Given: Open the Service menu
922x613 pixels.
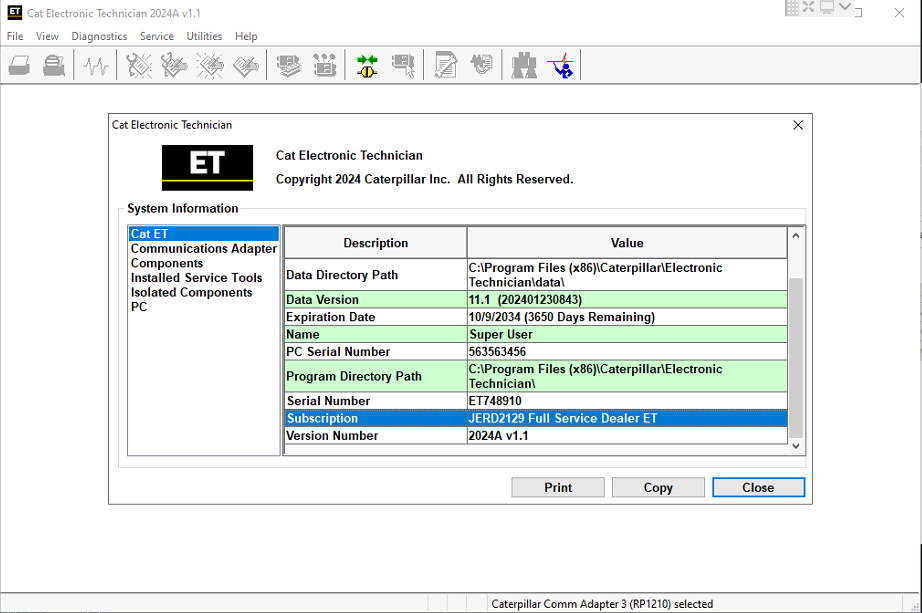Looking at the screenshot, I should coord(156,36).
